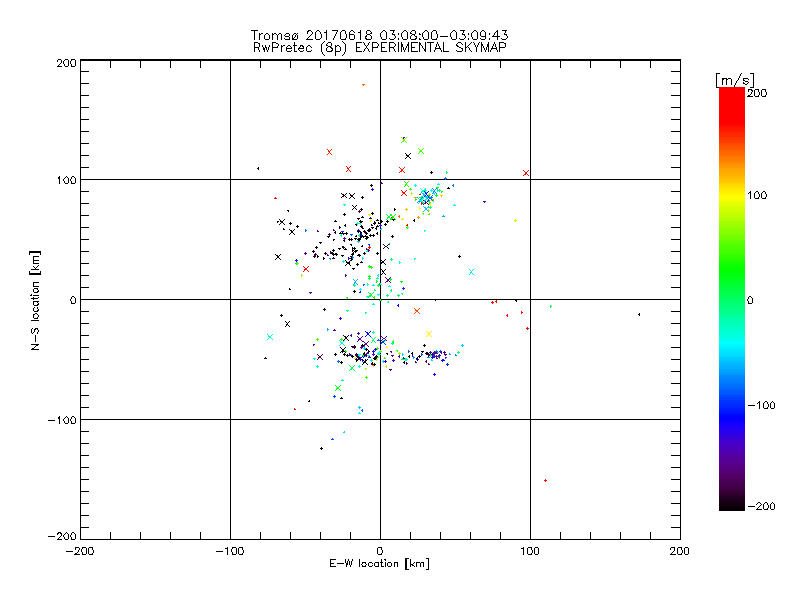Screen dimensions: 800x600
Task: Click the x-axis tick label "-100"
Action: click(x=230, y=551)
